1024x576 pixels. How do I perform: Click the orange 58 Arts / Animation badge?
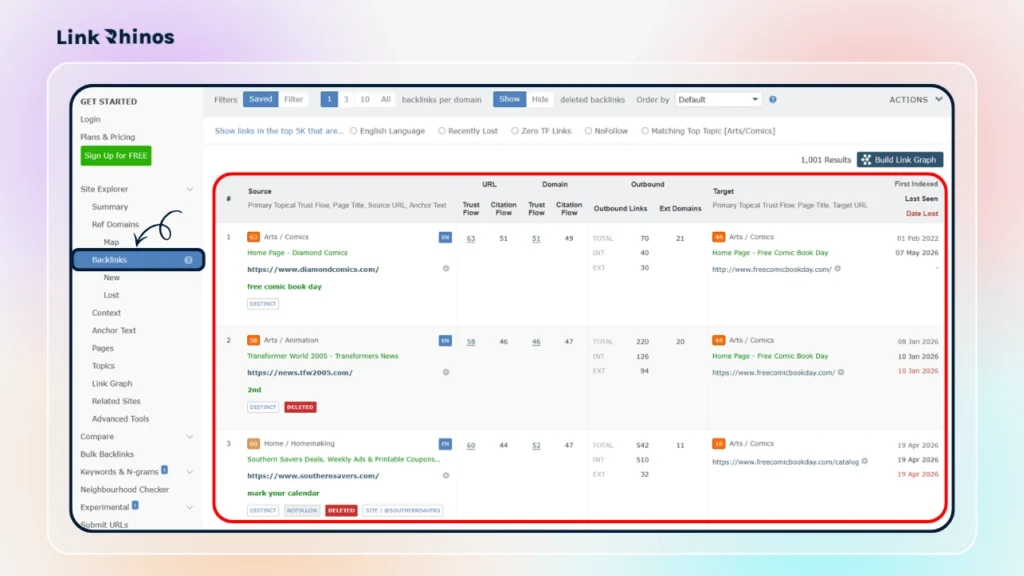pyautogui.click(x=253, y=340)
